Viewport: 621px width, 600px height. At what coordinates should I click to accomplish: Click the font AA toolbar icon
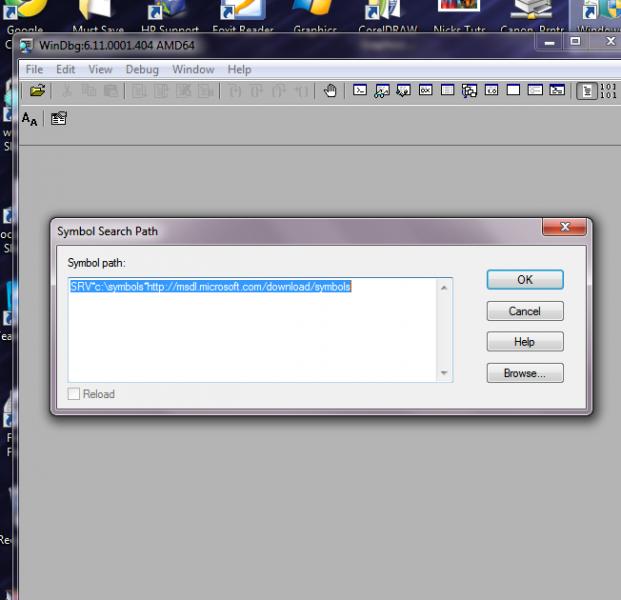[29, 118]
